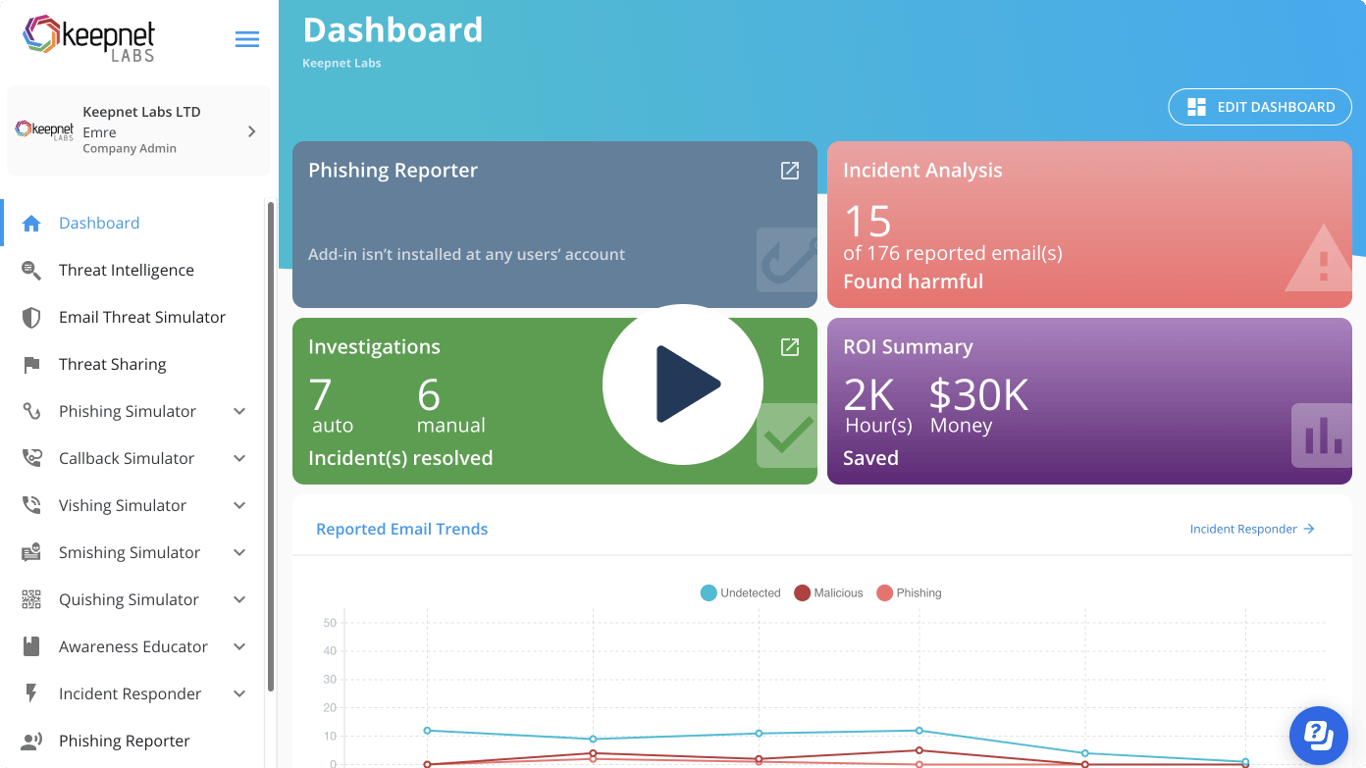The image size is (1366, 768).
Task: Click the play button on the video overlay
Action: click(683, 384)
